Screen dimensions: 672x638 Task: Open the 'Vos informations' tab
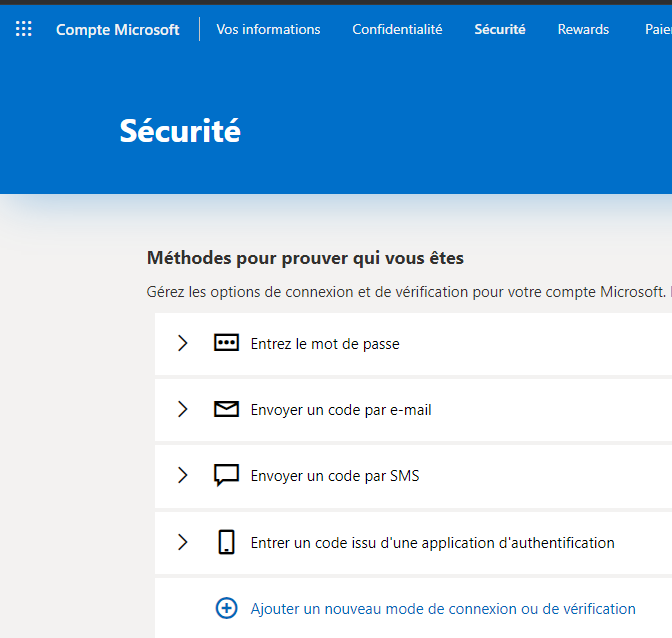268,29
